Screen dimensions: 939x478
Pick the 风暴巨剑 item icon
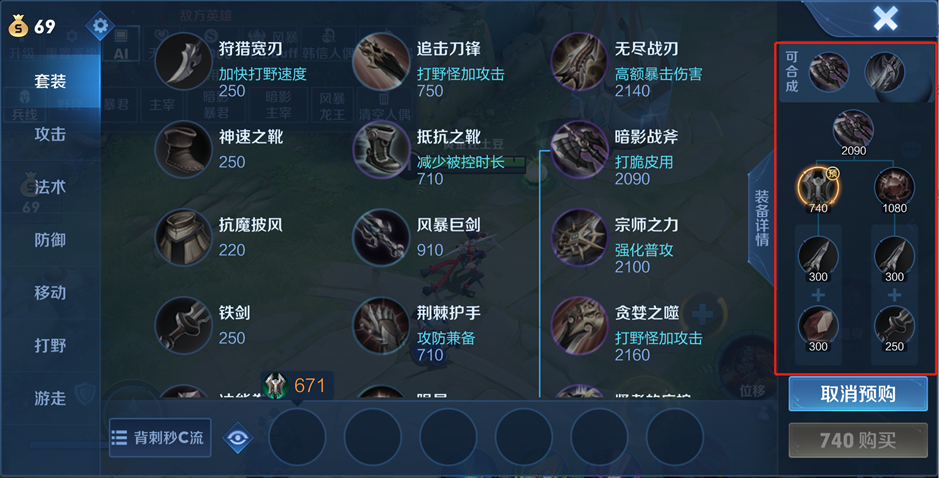tap(381, 238)
